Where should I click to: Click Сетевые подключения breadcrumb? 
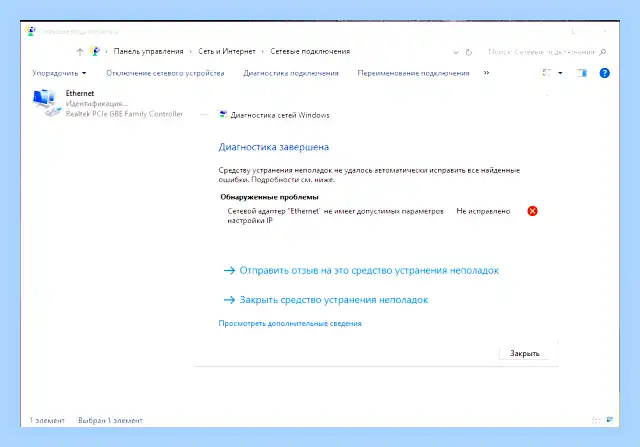coord(310,51)
